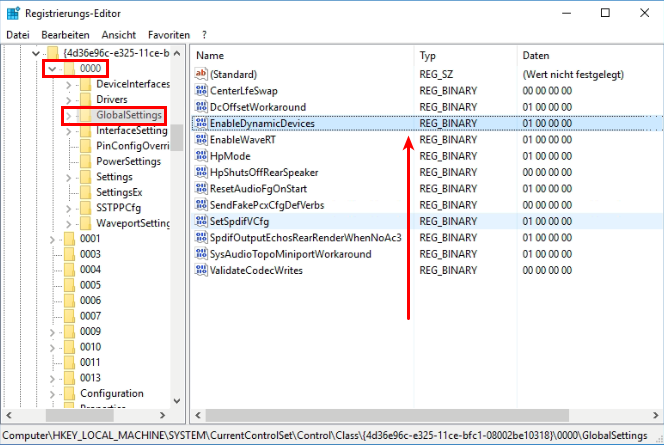Click the binary icon of SpdifOutputEchosRearRenderWhenNoAc3

click(201, 238)
